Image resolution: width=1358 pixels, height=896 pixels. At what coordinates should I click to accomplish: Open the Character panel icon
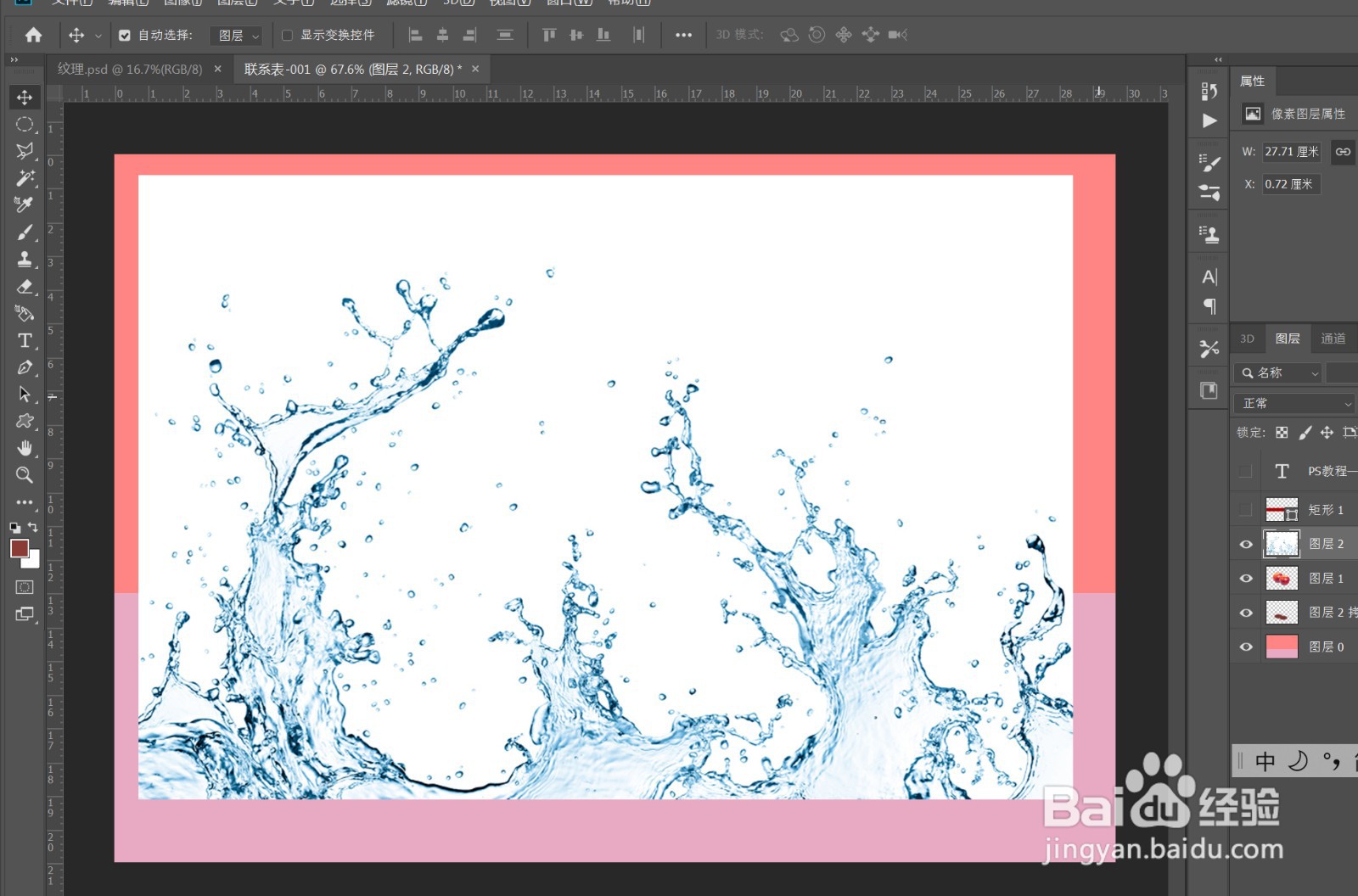(x=1209, y=277)
